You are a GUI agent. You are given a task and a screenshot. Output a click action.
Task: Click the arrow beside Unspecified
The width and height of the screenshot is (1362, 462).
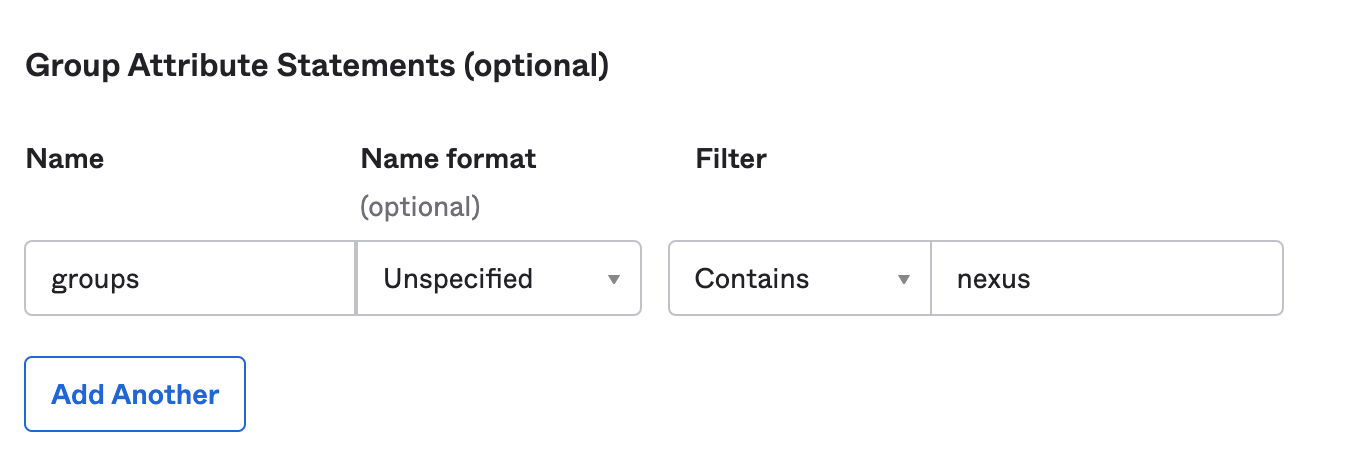pyautogui.click(x=614, y=279)
